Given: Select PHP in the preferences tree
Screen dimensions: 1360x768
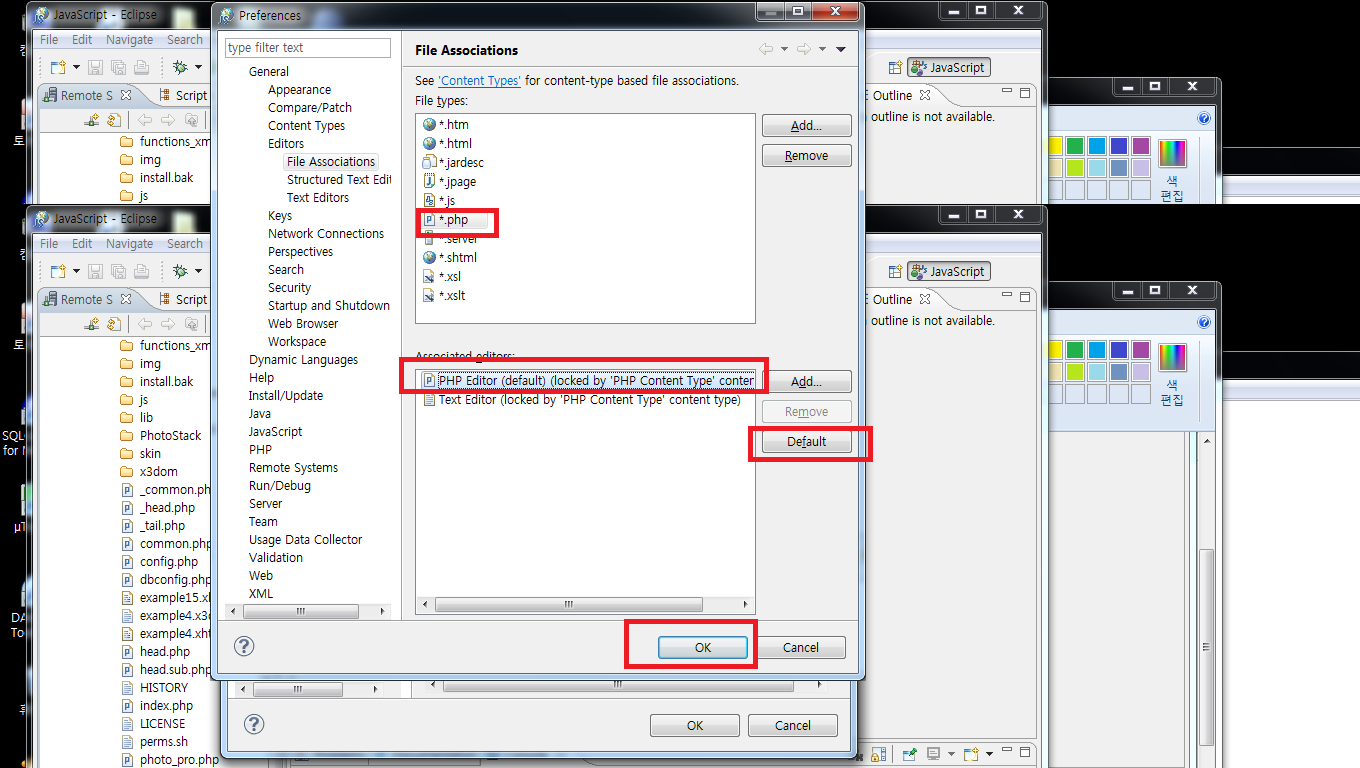Looking at the screenshot, I should [260, 450].
